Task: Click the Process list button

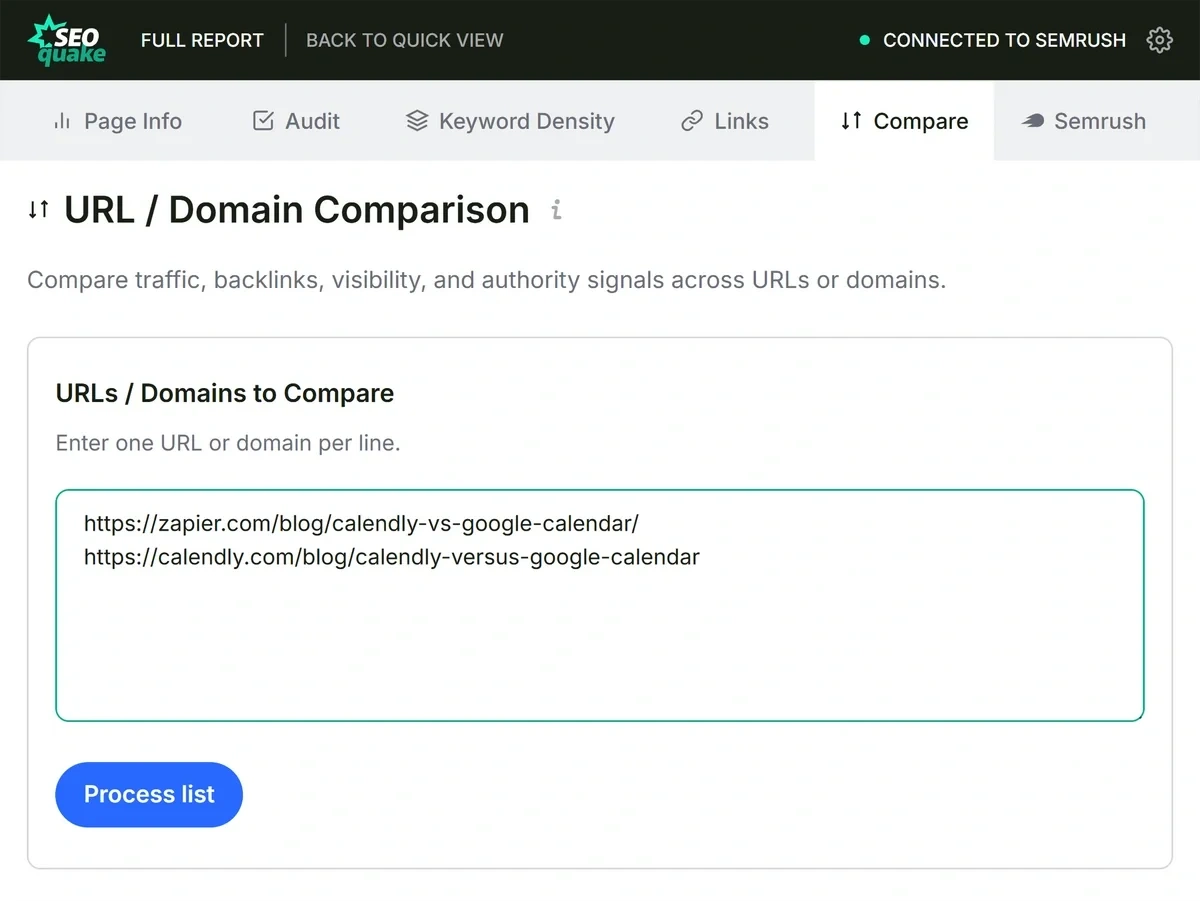Action: (149, 795)
